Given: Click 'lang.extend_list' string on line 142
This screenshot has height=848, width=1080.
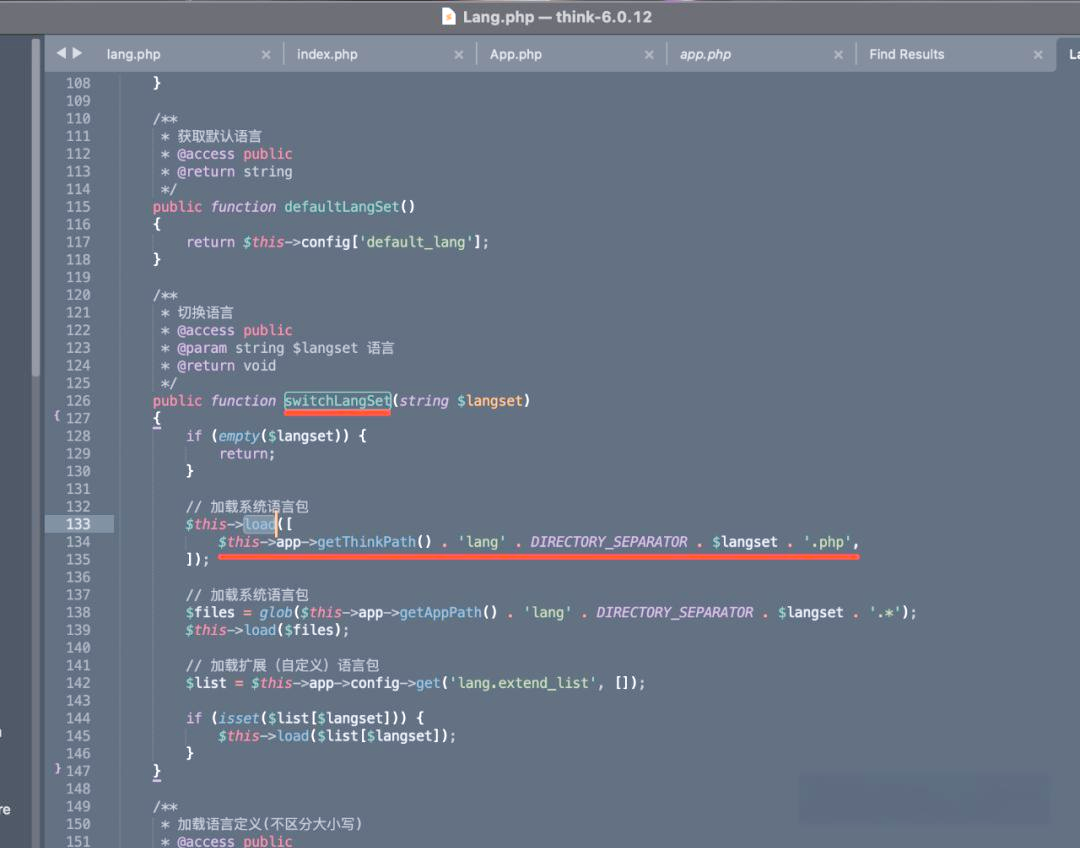Looking at the screenshot, I should coord(523,683).
